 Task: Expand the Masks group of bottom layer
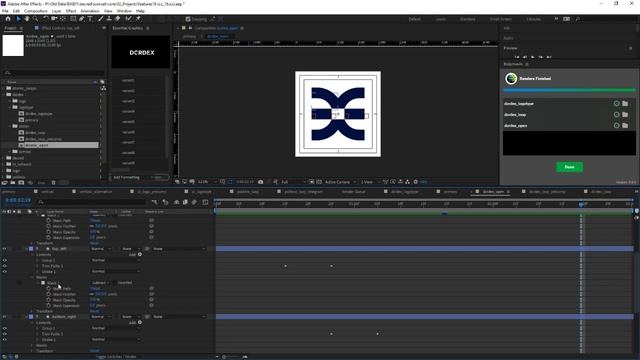click(33, 345)
